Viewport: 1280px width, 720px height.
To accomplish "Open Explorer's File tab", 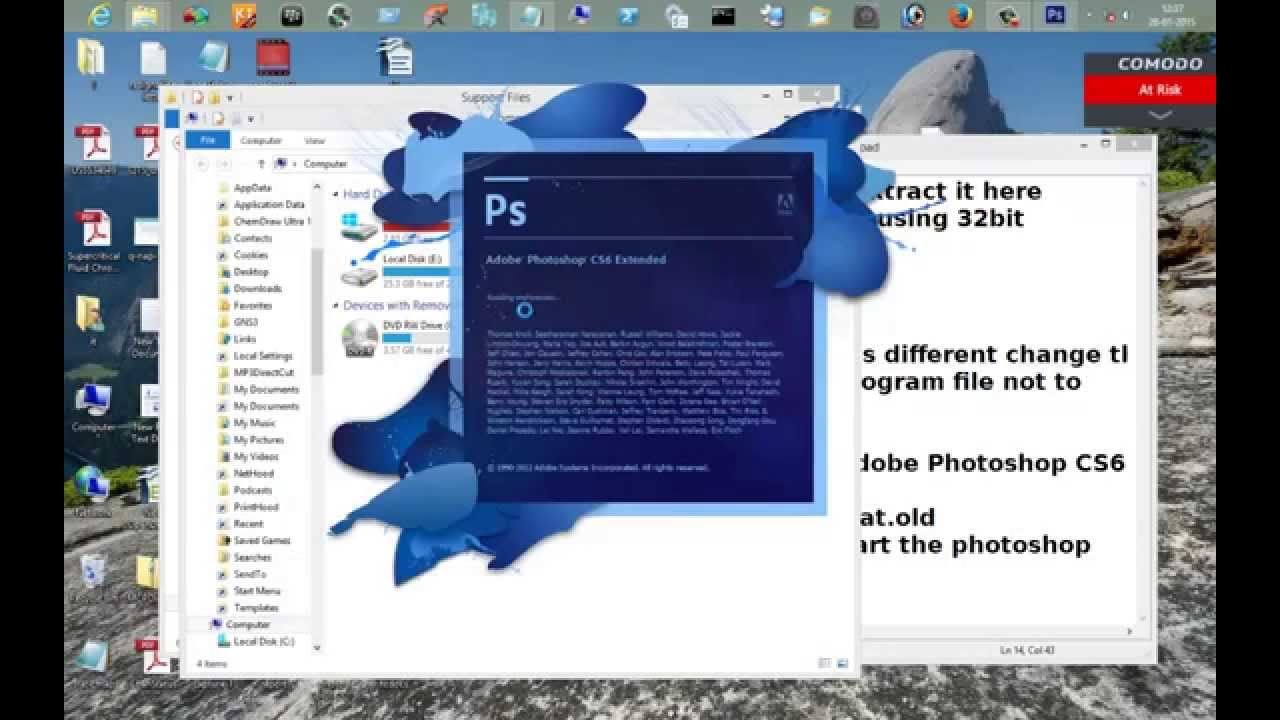I will [208, 141].
